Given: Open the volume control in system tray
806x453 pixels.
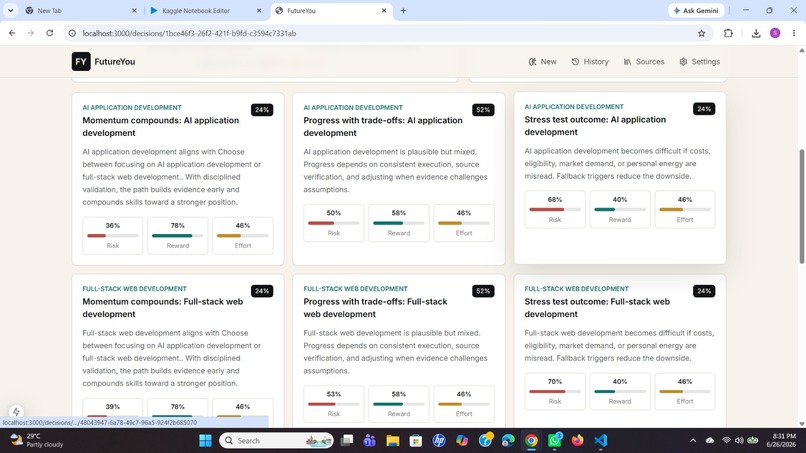Looking at the screenshot, I should click(739, 441).
